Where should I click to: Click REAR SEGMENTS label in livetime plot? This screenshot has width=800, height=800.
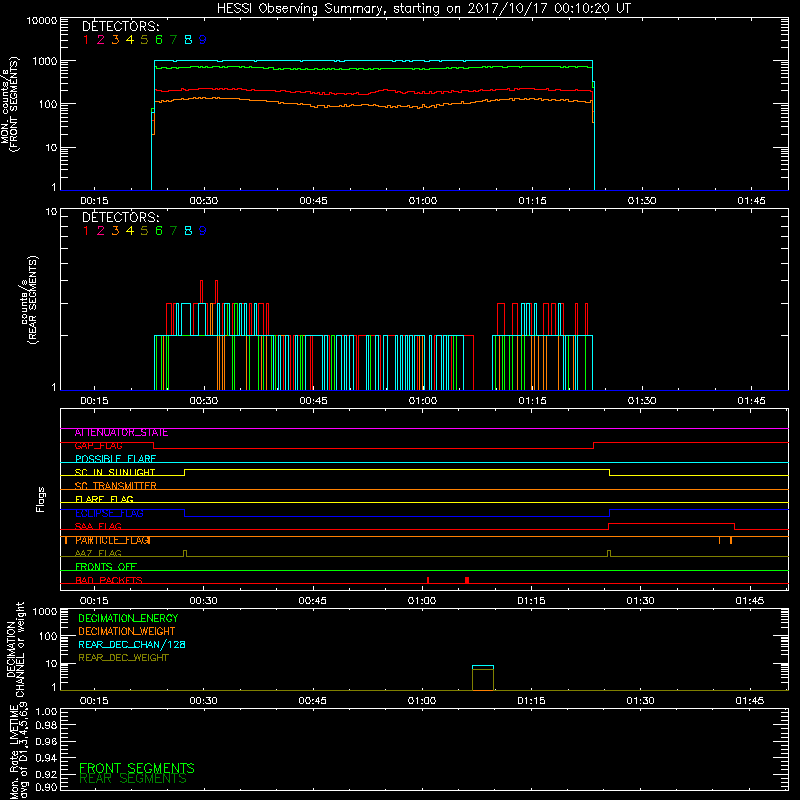[133, 779]
